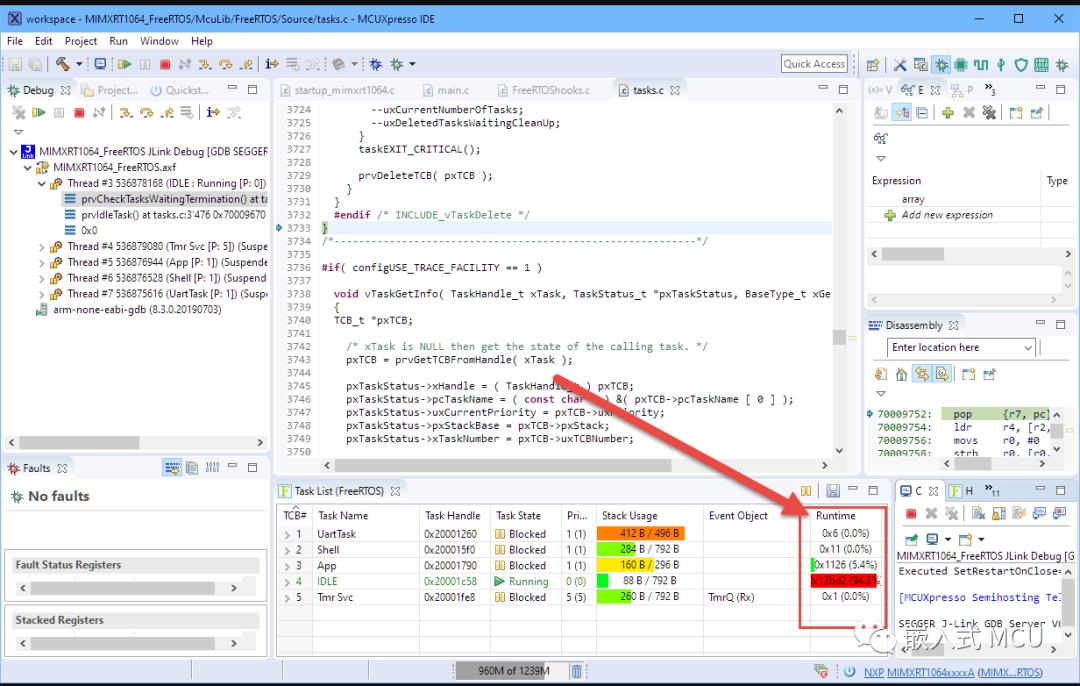1080x686 pixels.
Task: Open the File menu
Action: [x=14, y=41]
